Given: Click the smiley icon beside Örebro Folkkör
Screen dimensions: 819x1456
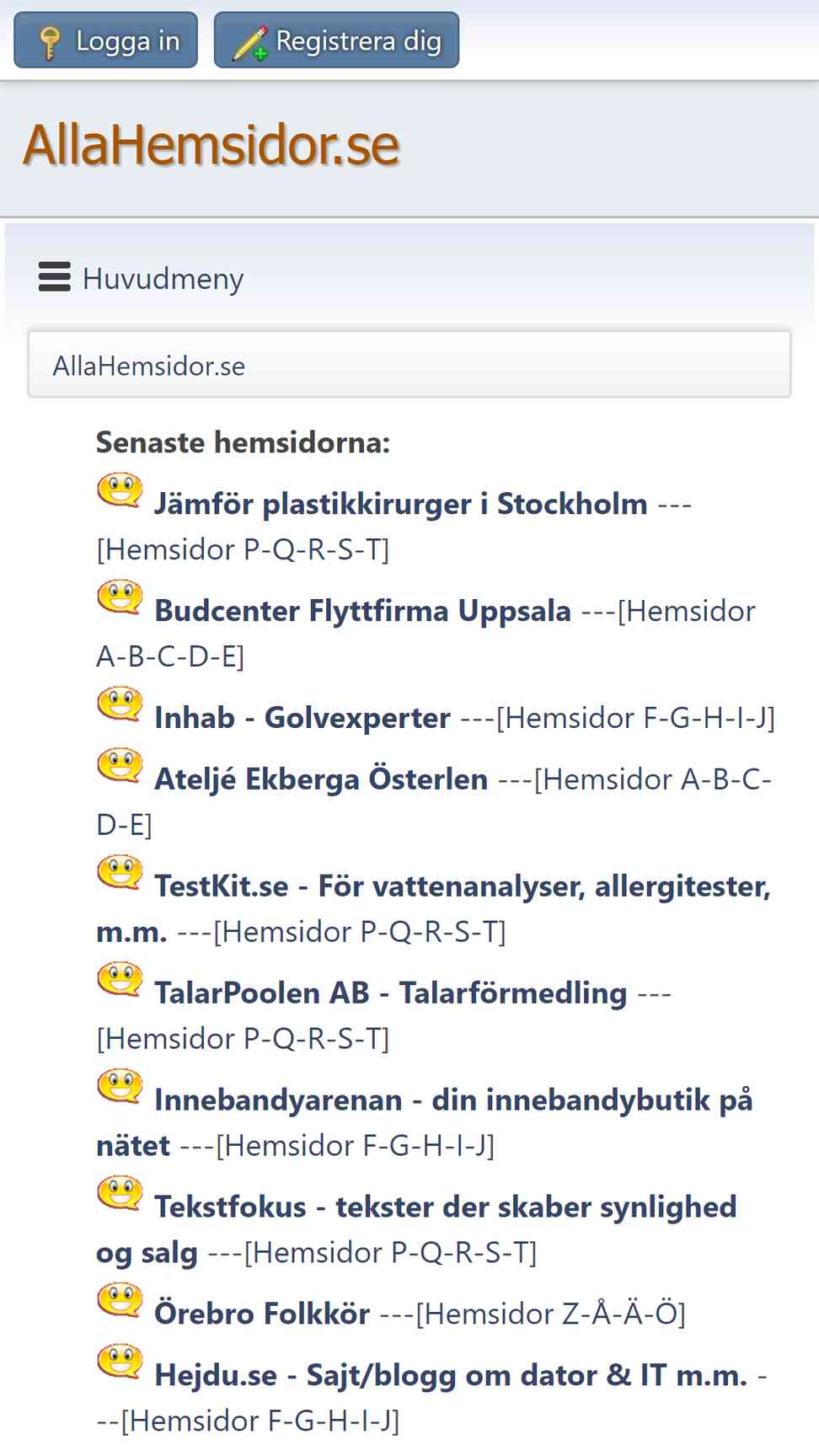Looking at the screenshot, I should [120, 1300].
